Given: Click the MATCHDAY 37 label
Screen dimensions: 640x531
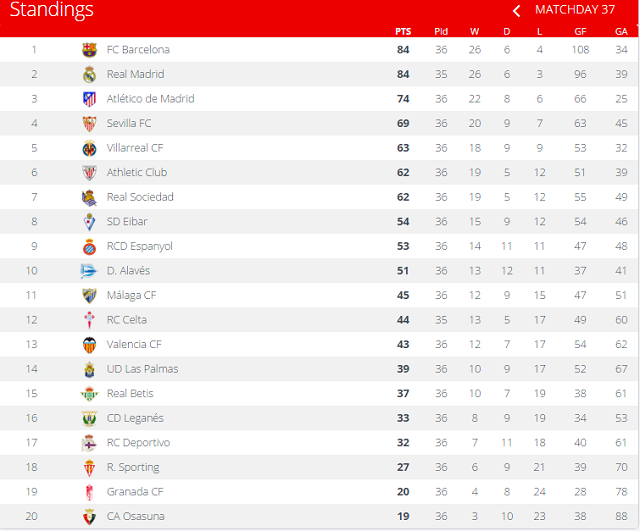Looking at the screenshot, I should click(575, 10).
